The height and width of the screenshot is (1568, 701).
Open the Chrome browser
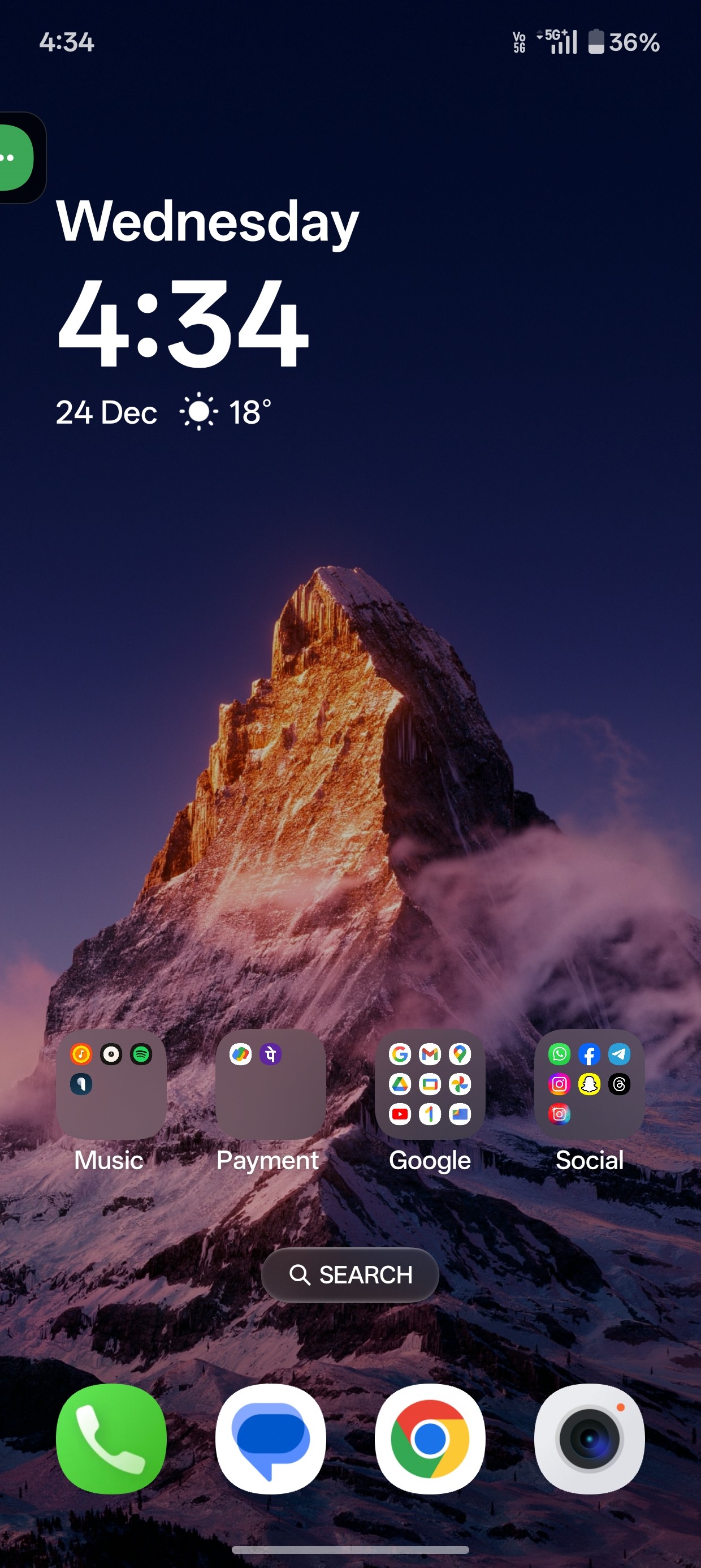430,1438
